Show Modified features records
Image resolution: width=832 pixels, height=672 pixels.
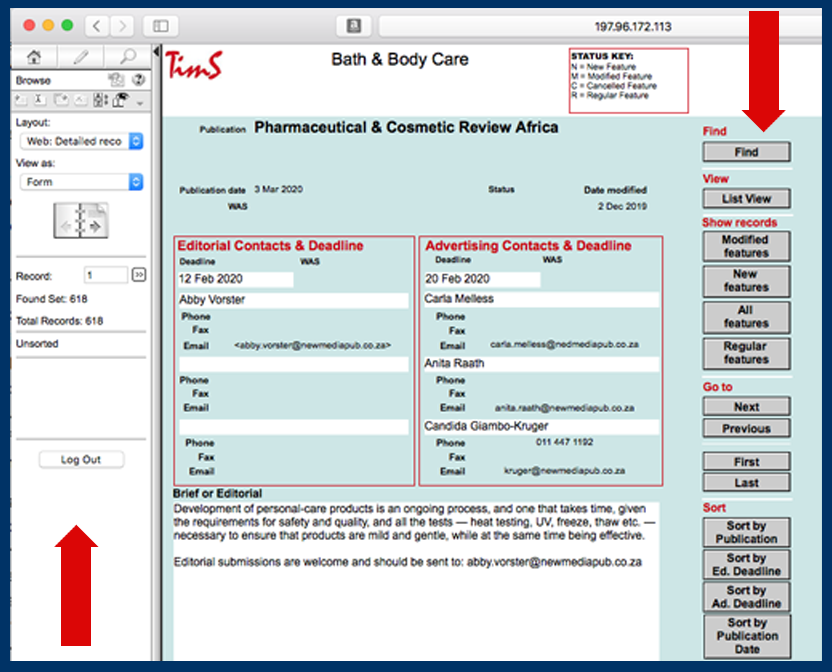point(746,247)
